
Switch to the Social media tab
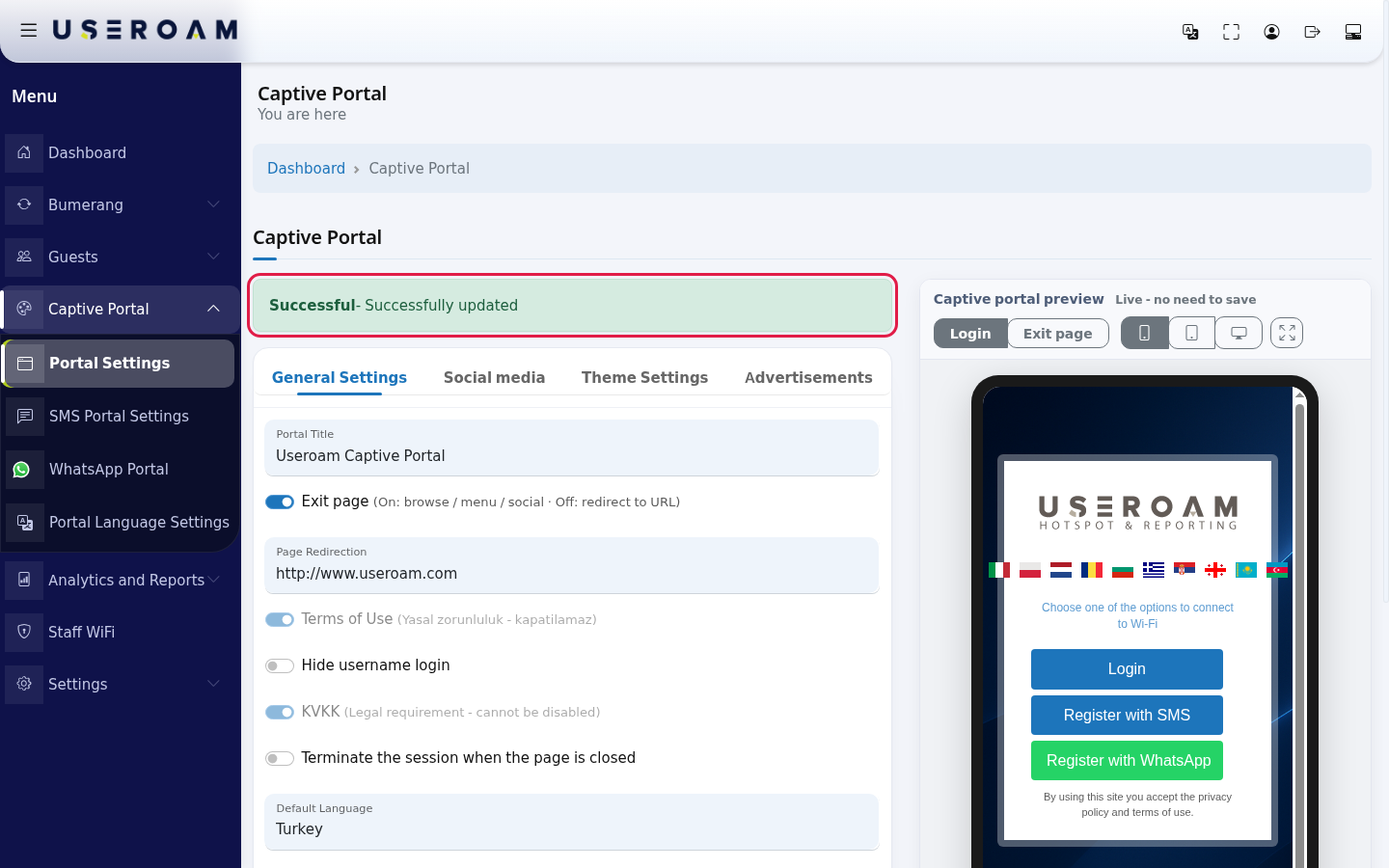click(494, 378)
